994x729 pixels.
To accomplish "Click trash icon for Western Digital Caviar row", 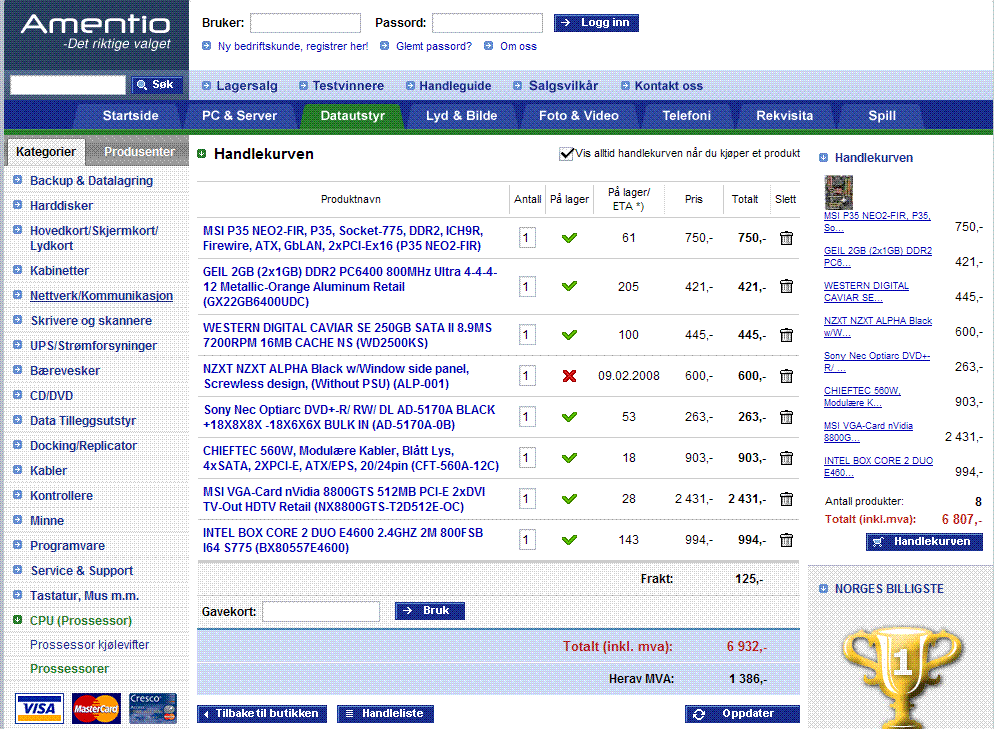I will [786, 335].
